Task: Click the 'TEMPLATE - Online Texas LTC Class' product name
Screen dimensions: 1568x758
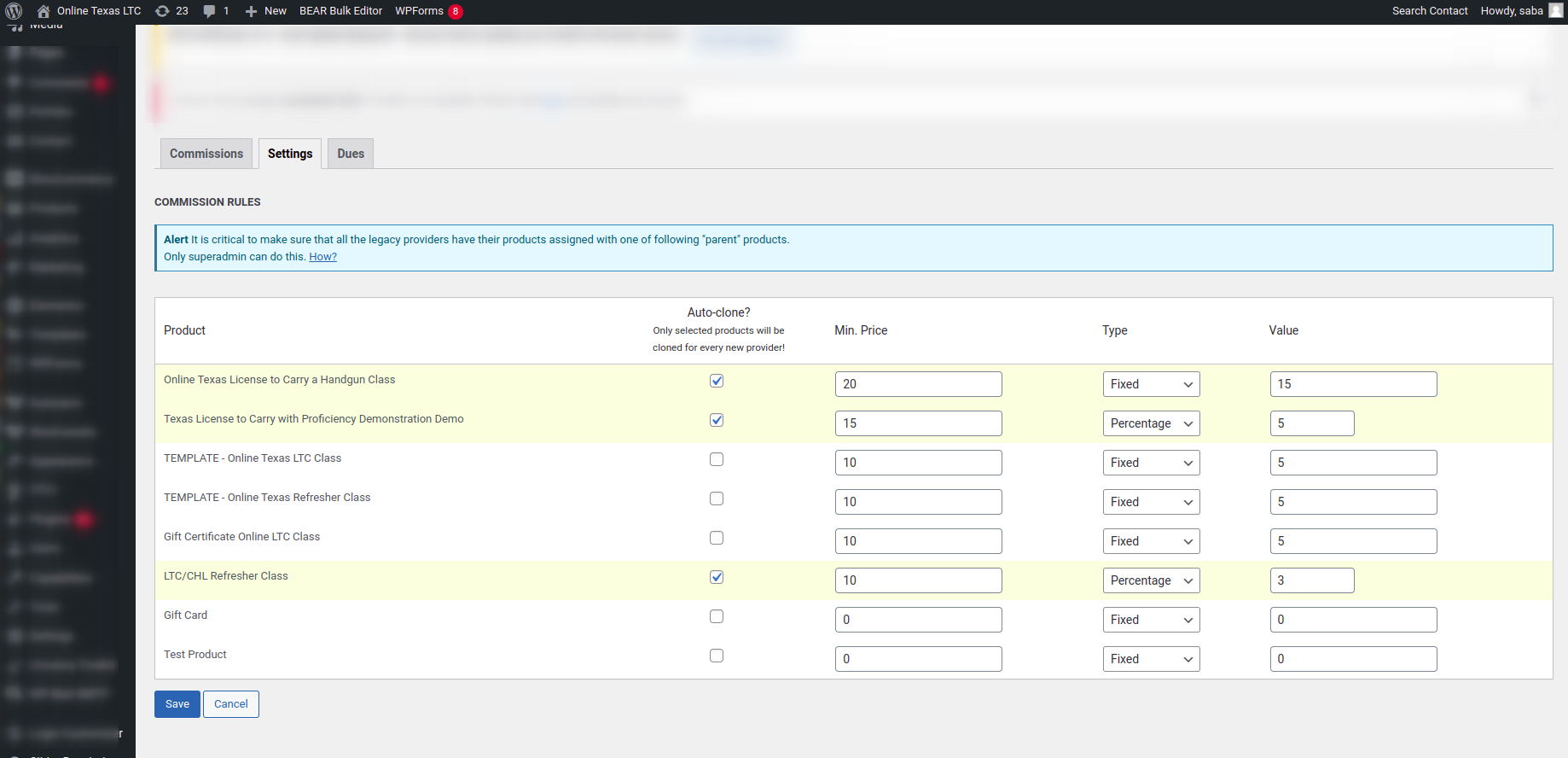Action: coord(253,458)
